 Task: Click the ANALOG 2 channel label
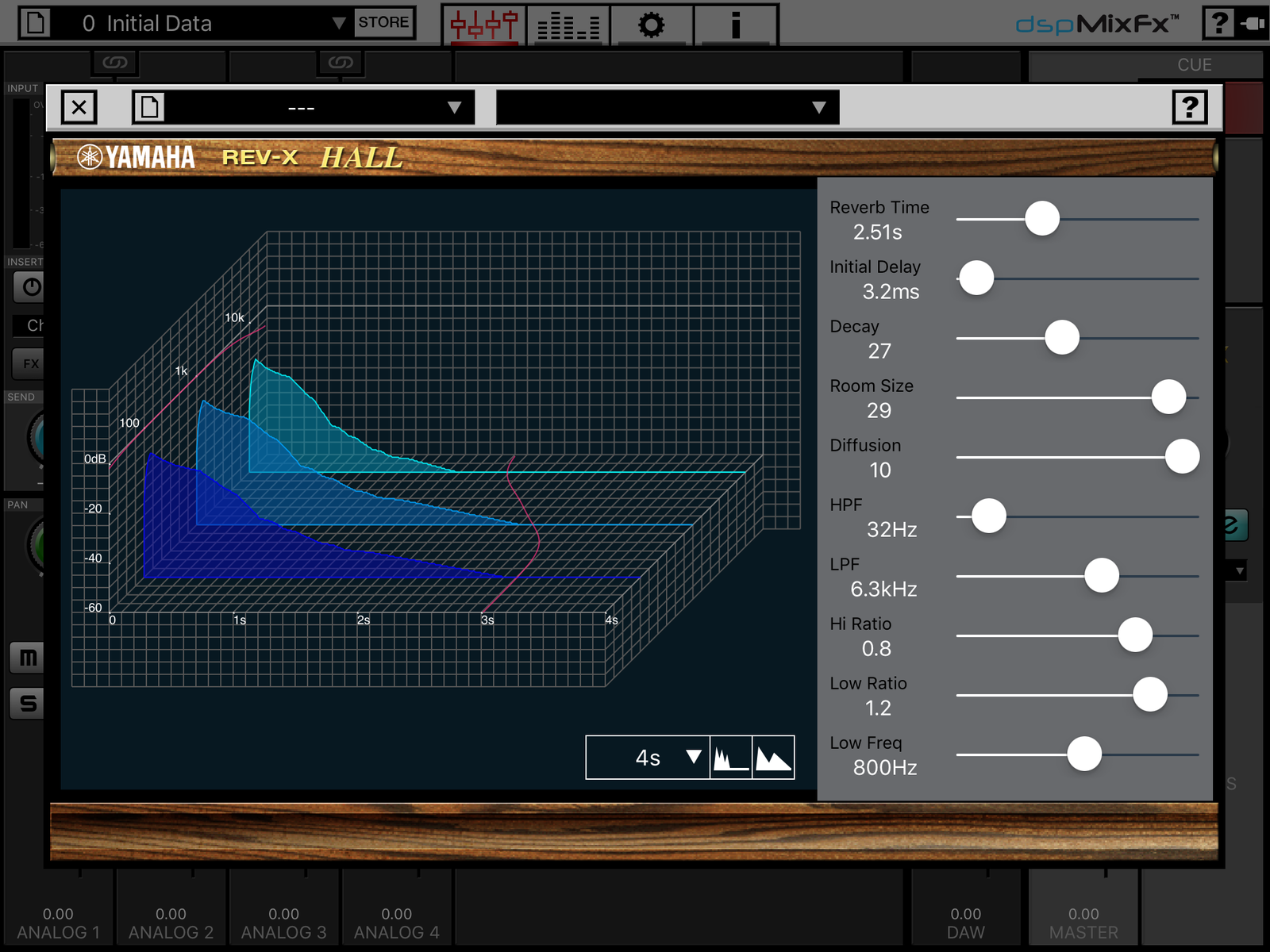click(171, 933)
